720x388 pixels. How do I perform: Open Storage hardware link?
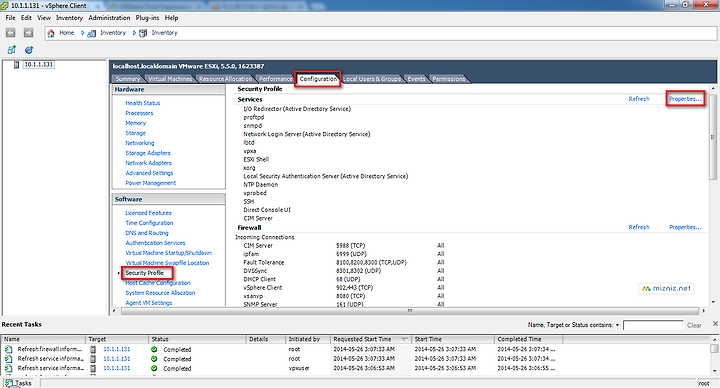point(135,133)
